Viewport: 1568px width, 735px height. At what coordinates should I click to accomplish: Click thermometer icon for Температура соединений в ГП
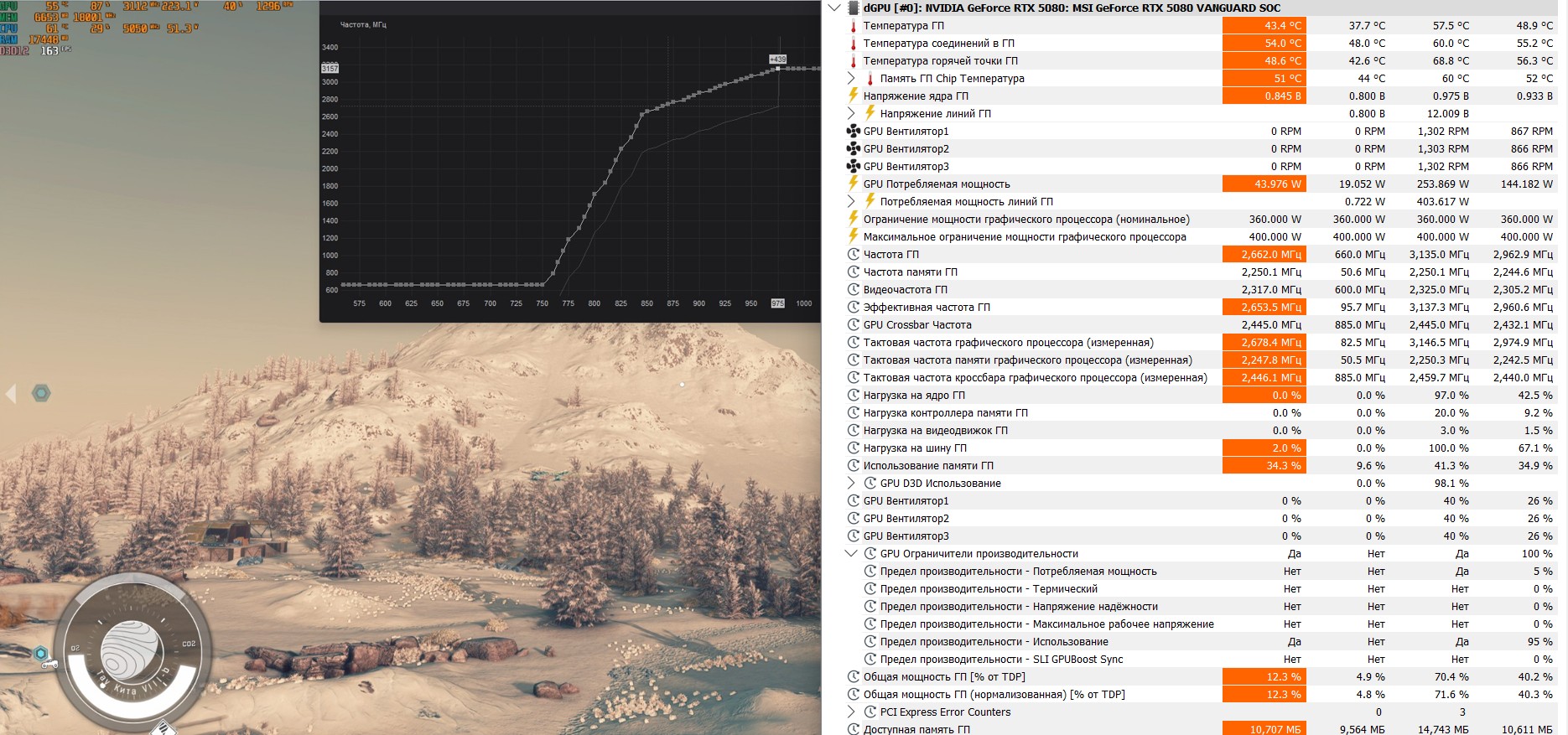854,44
